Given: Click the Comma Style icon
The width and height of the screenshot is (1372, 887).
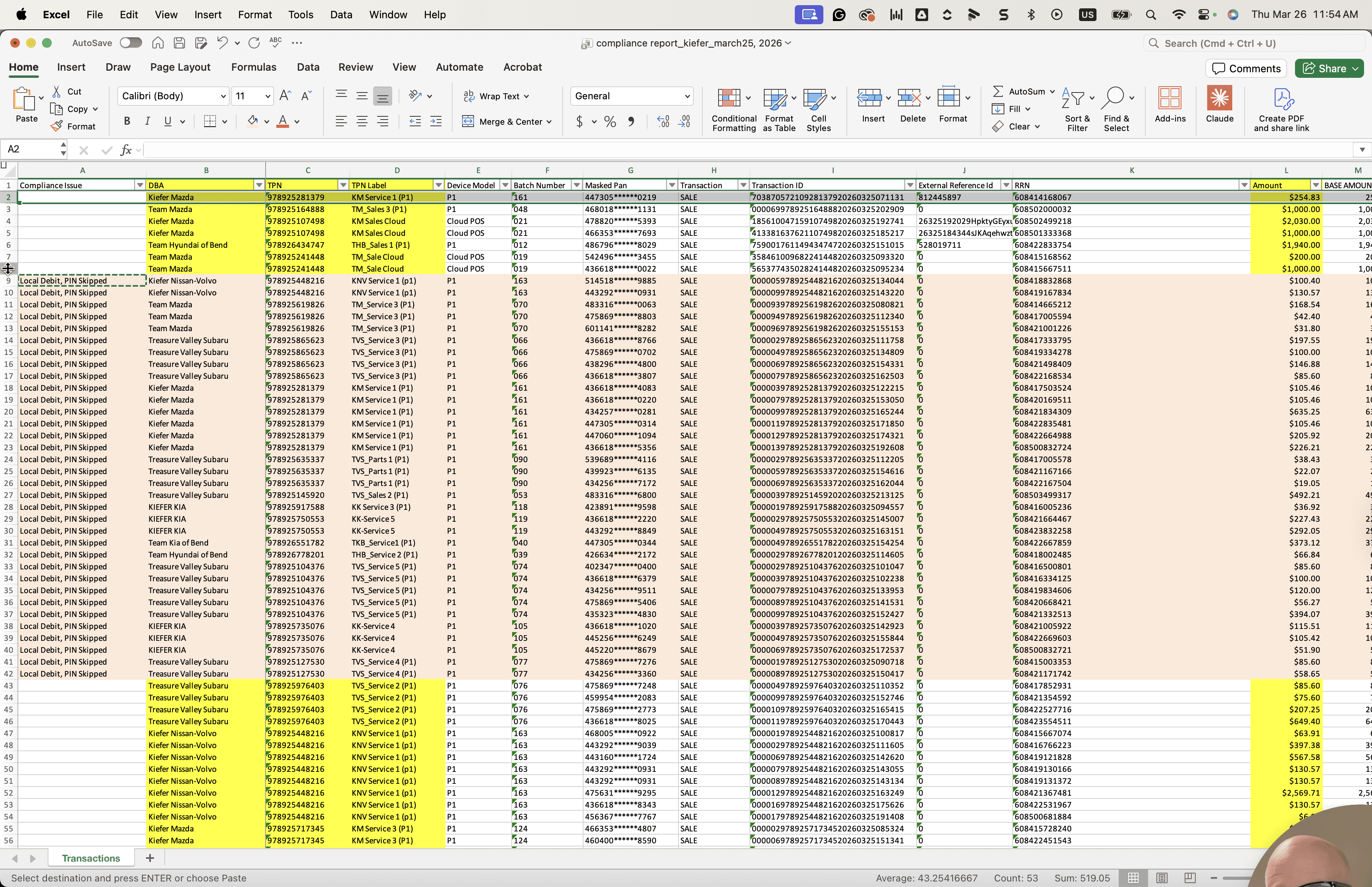Looking at the screenshot, I should coord(632,121).
